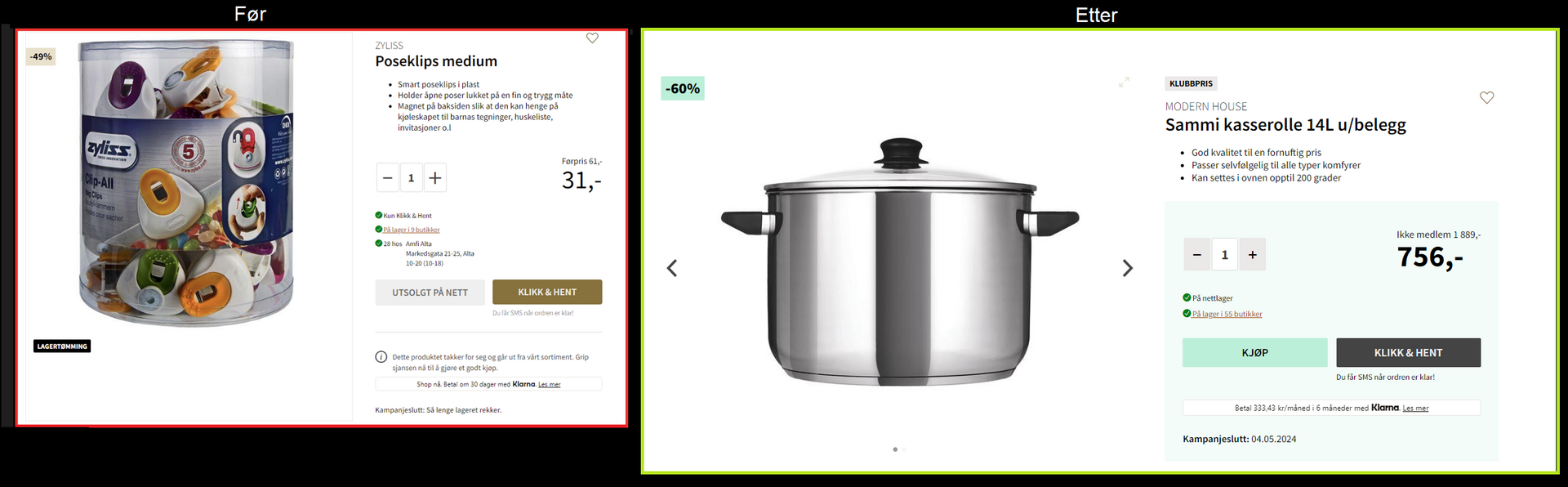Open 'På lager i 9 butikker' link
The image size is (1568, 487).
(x=412, y=230)
